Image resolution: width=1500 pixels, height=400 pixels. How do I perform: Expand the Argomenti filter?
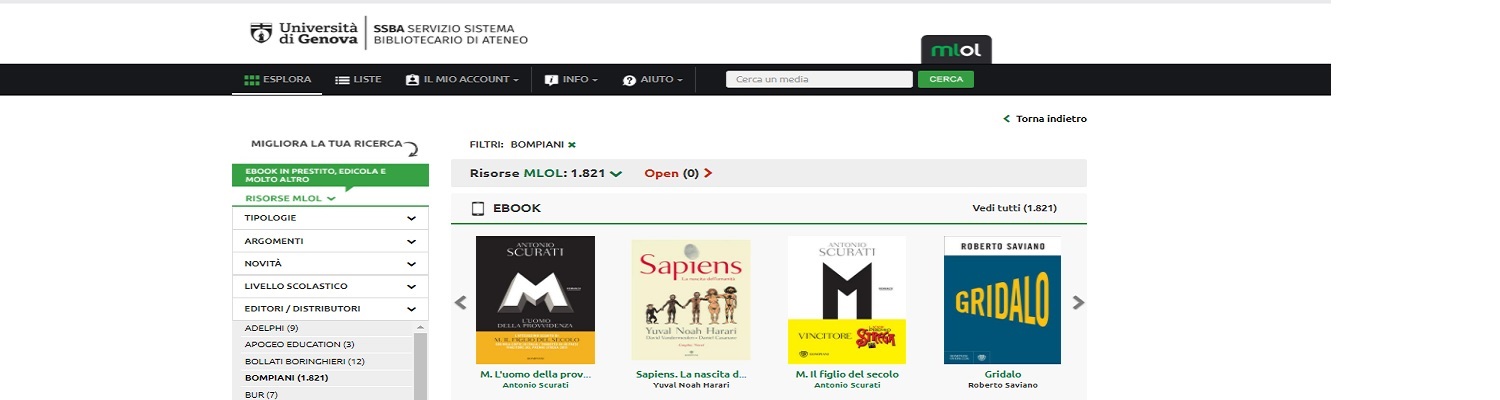pos(330,241)
